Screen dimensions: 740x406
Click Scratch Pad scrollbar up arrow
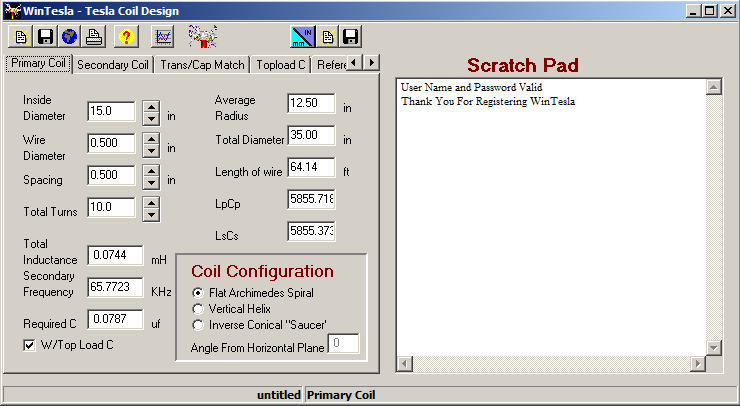click(714, 87)
